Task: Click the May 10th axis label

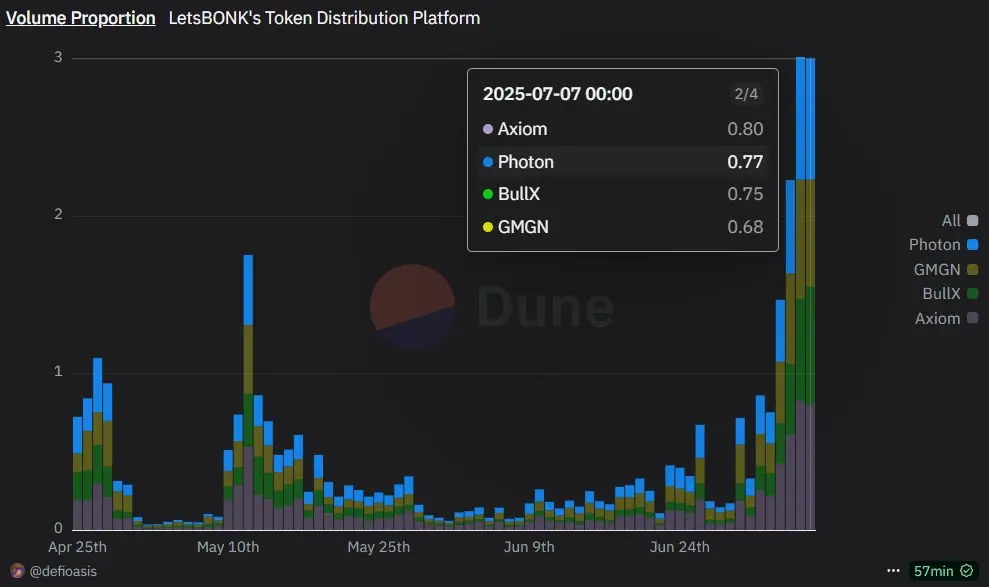Action: click(228, 547)
